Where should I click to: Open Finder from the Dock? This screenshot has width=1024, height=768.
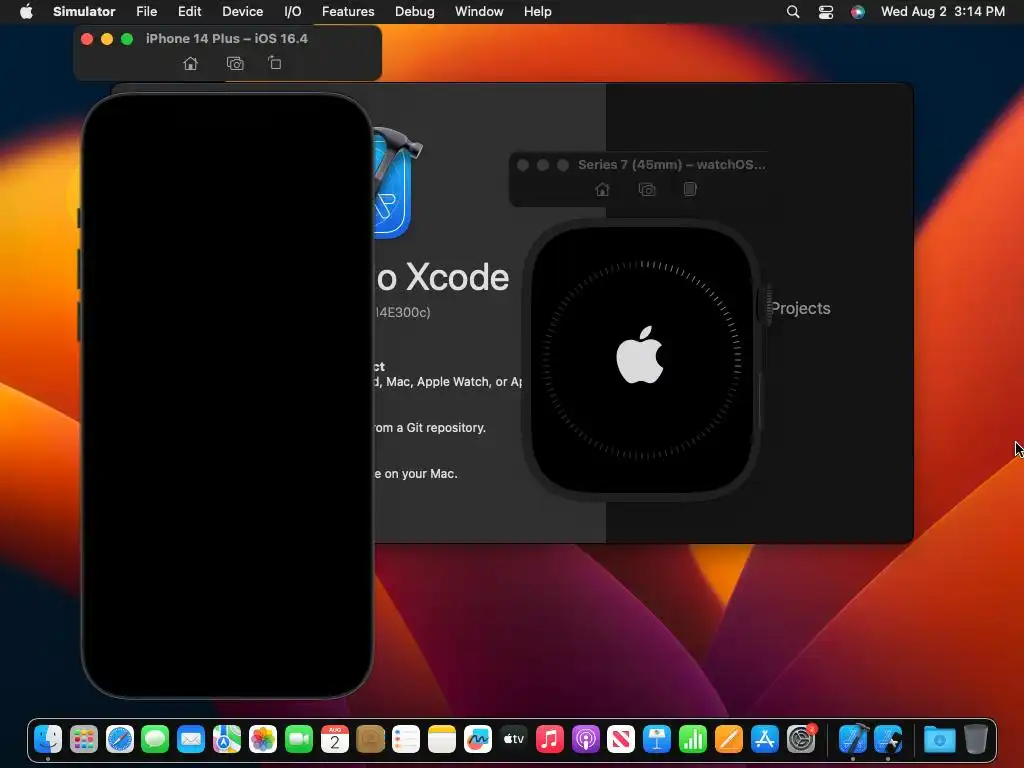tap(48, 739)
